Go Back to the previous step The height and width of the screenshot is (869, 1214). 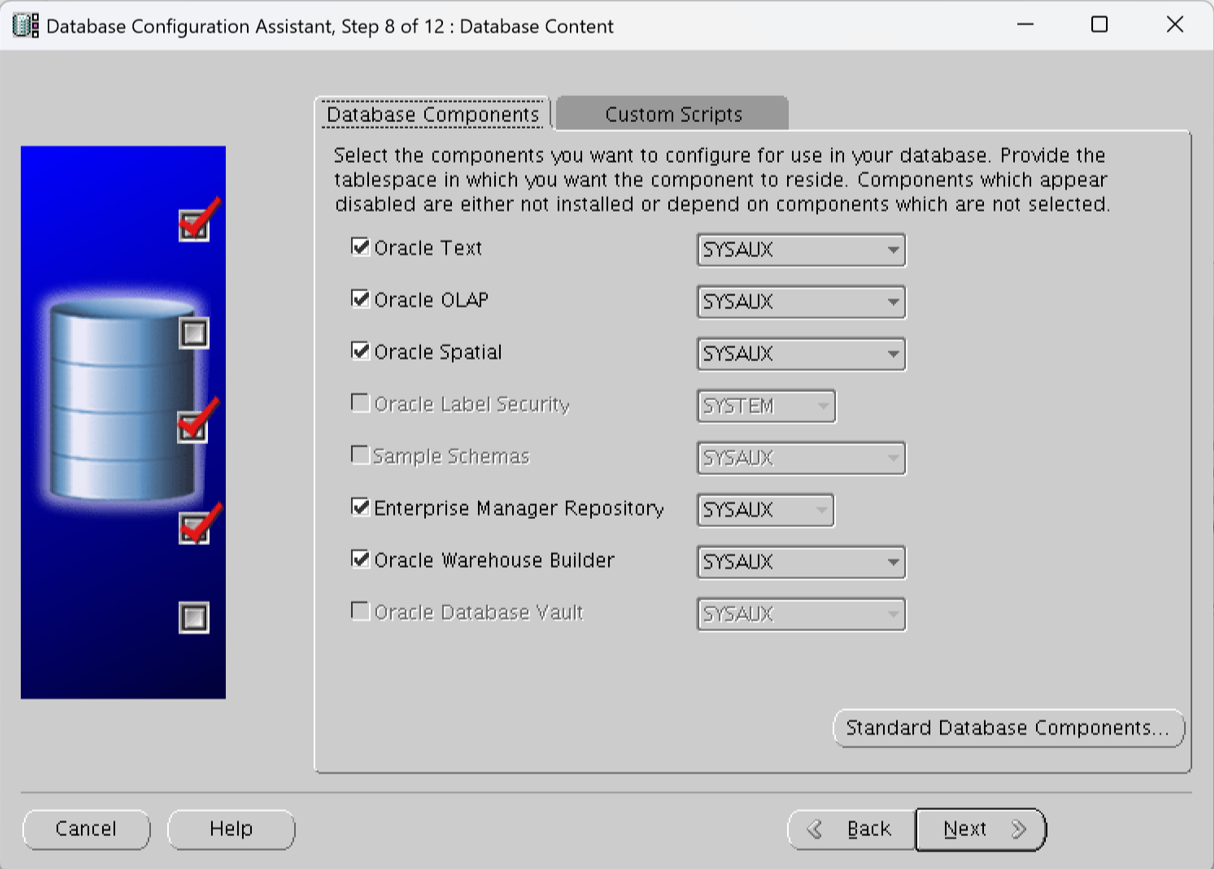tap(851, 829)
